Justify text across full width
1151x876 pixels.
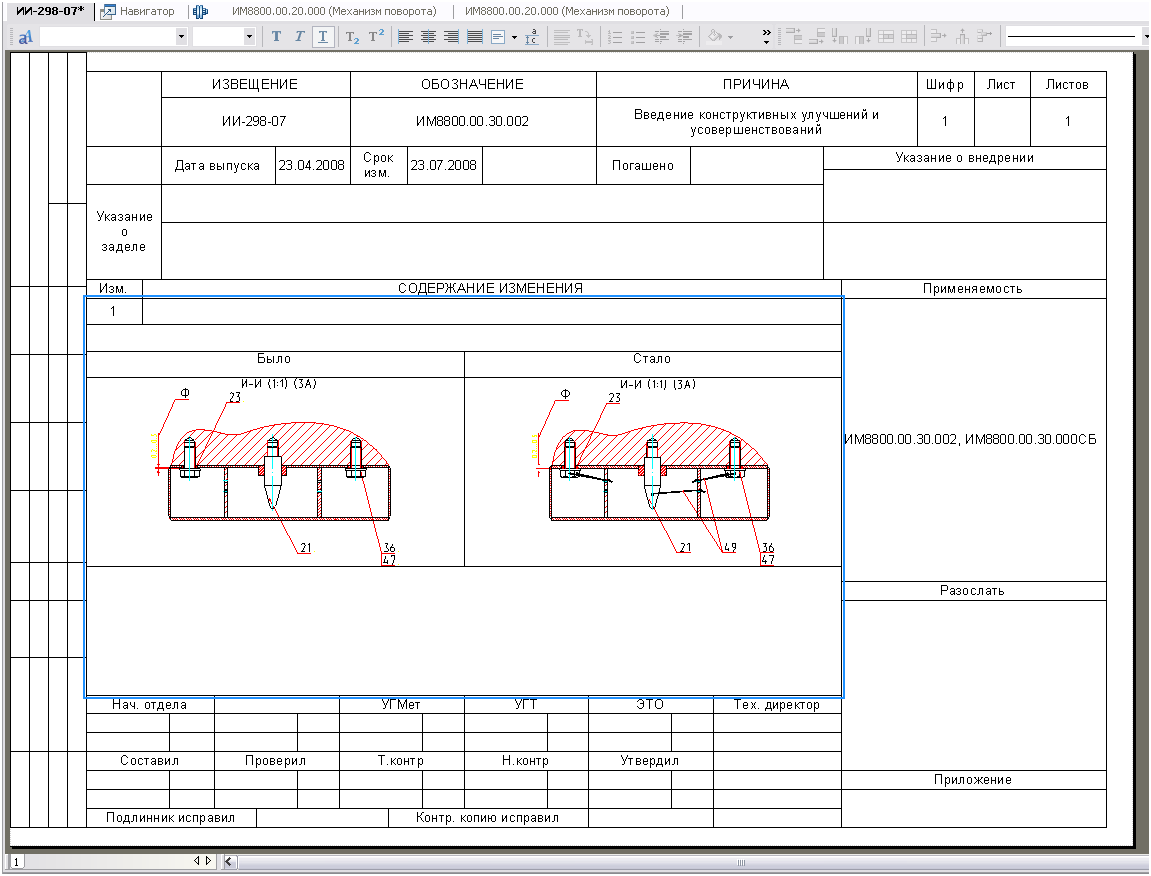(474, 37)
